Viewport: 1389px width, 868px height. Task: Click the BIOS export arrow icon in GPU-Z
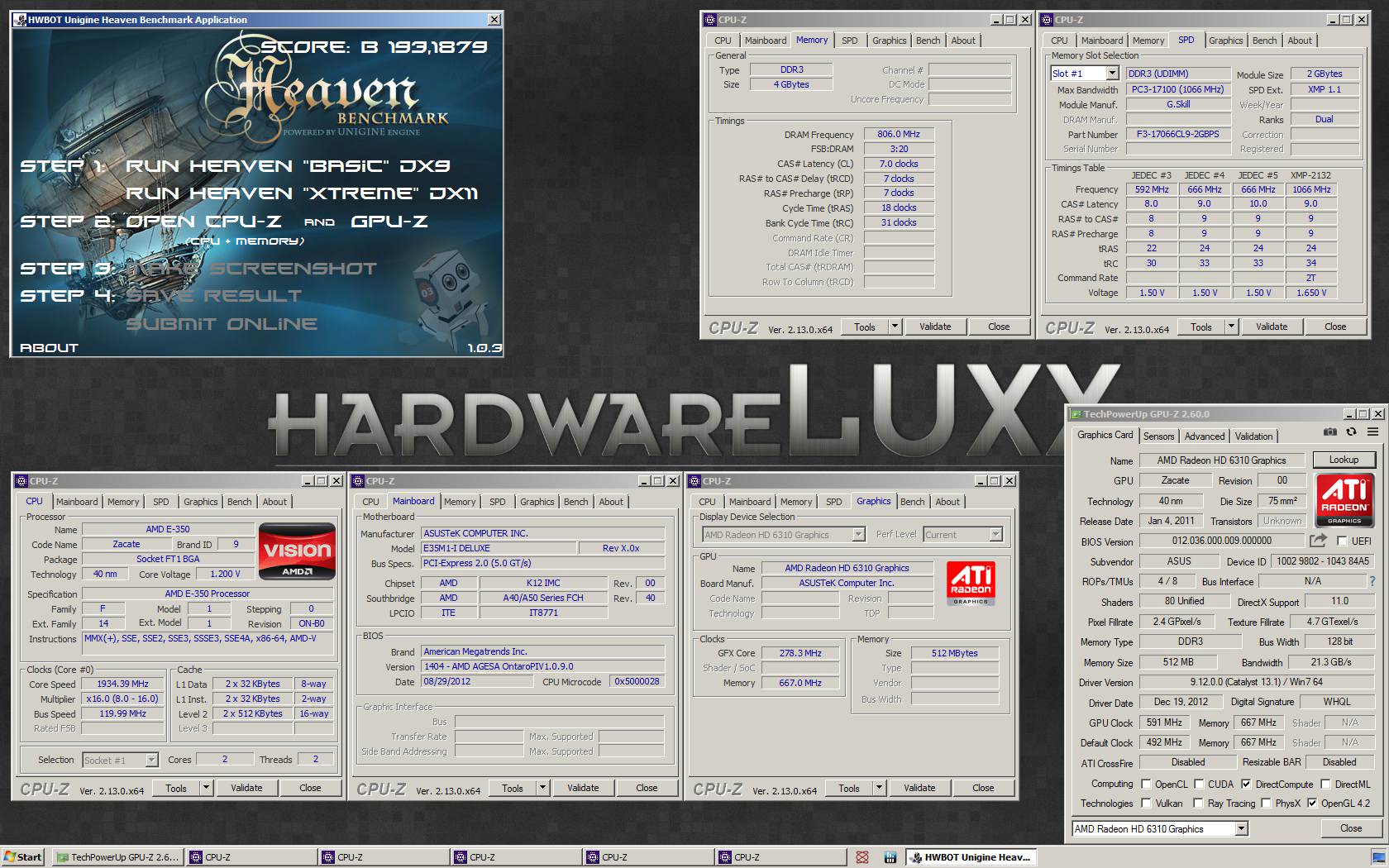(x=1318, y=541)
